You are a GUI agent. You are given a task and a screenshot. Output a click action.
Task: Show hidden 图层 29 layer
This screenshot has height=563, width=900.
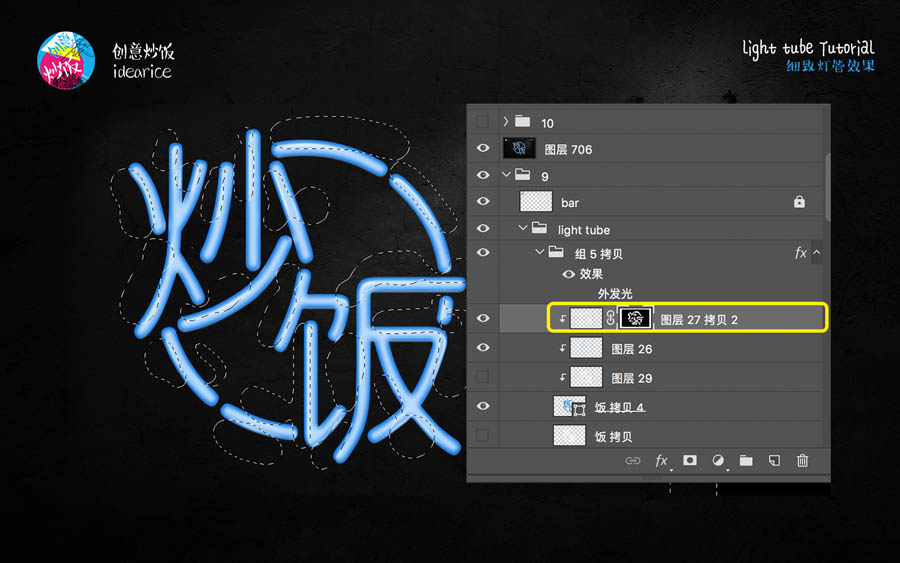483,377
